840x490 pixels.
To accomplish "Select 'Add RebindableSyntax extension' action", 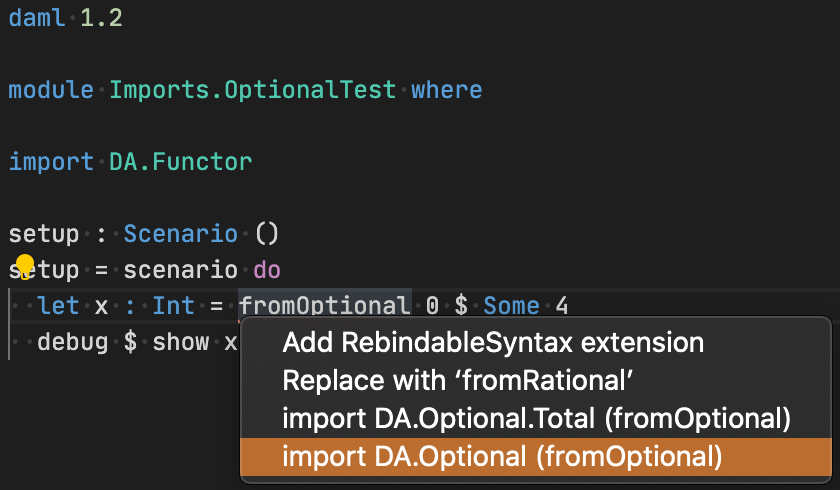I will tap(493, 343).
